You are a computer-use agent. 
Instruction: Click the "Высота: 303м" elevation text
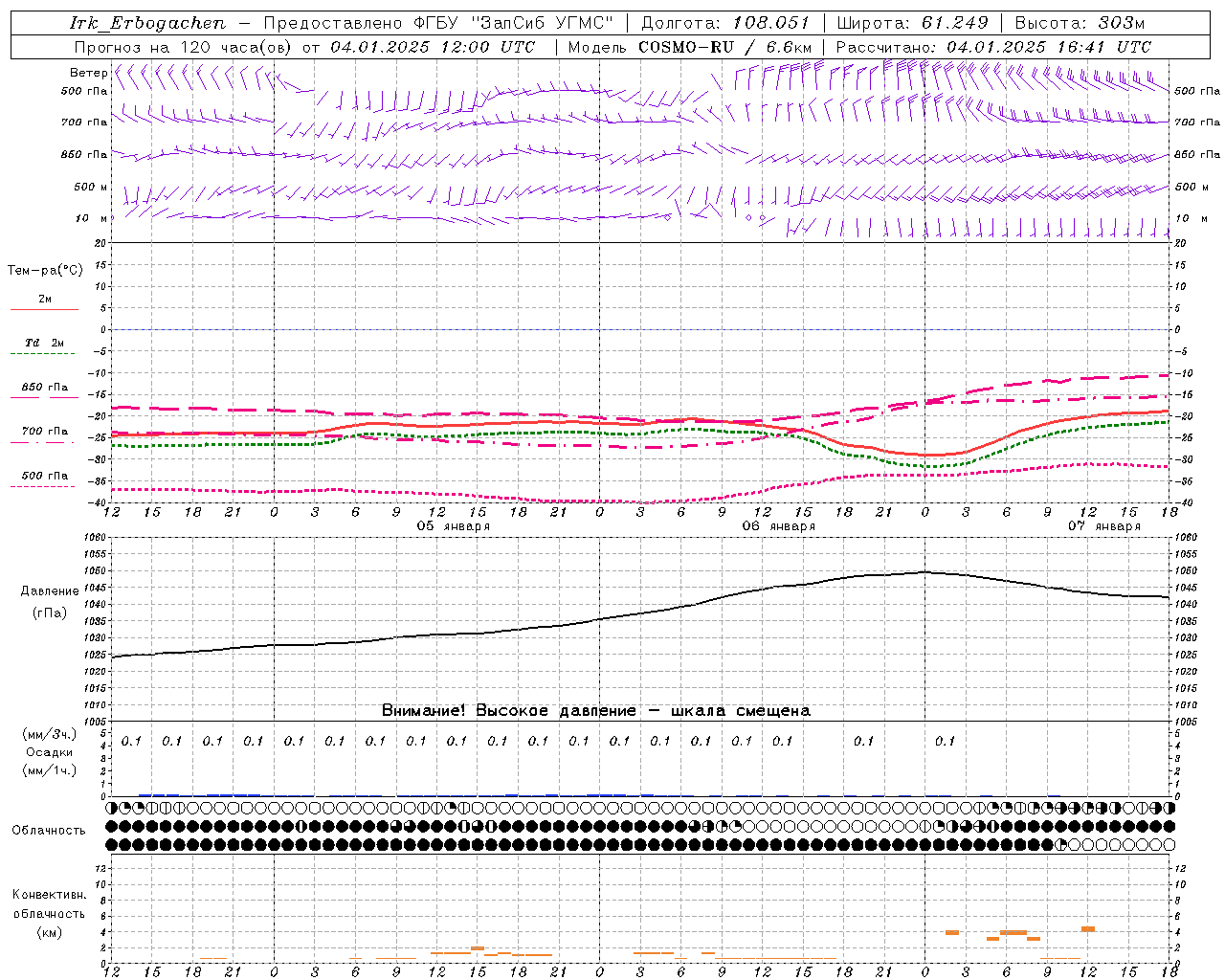(1080, 23)
